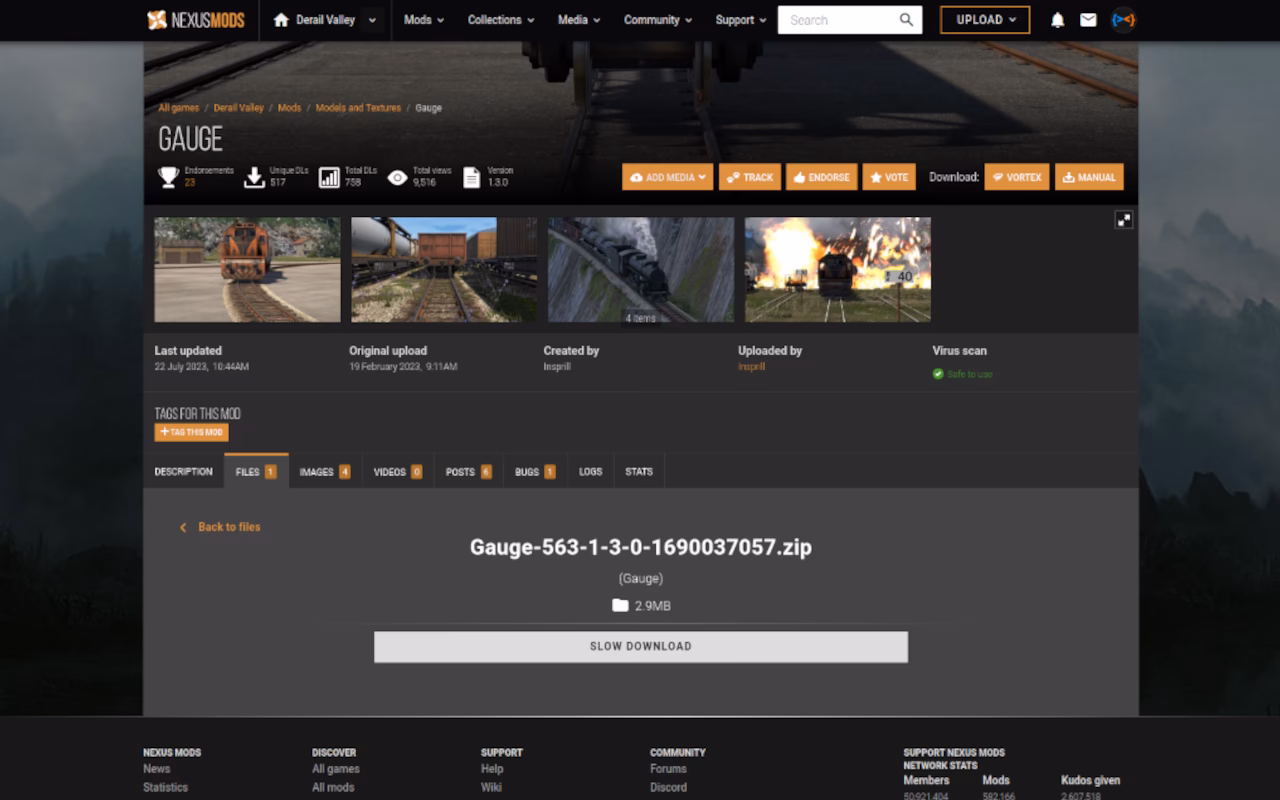Screen dimensions: 1280x800
Task: Click footer Statistics link
Action: 165,787
